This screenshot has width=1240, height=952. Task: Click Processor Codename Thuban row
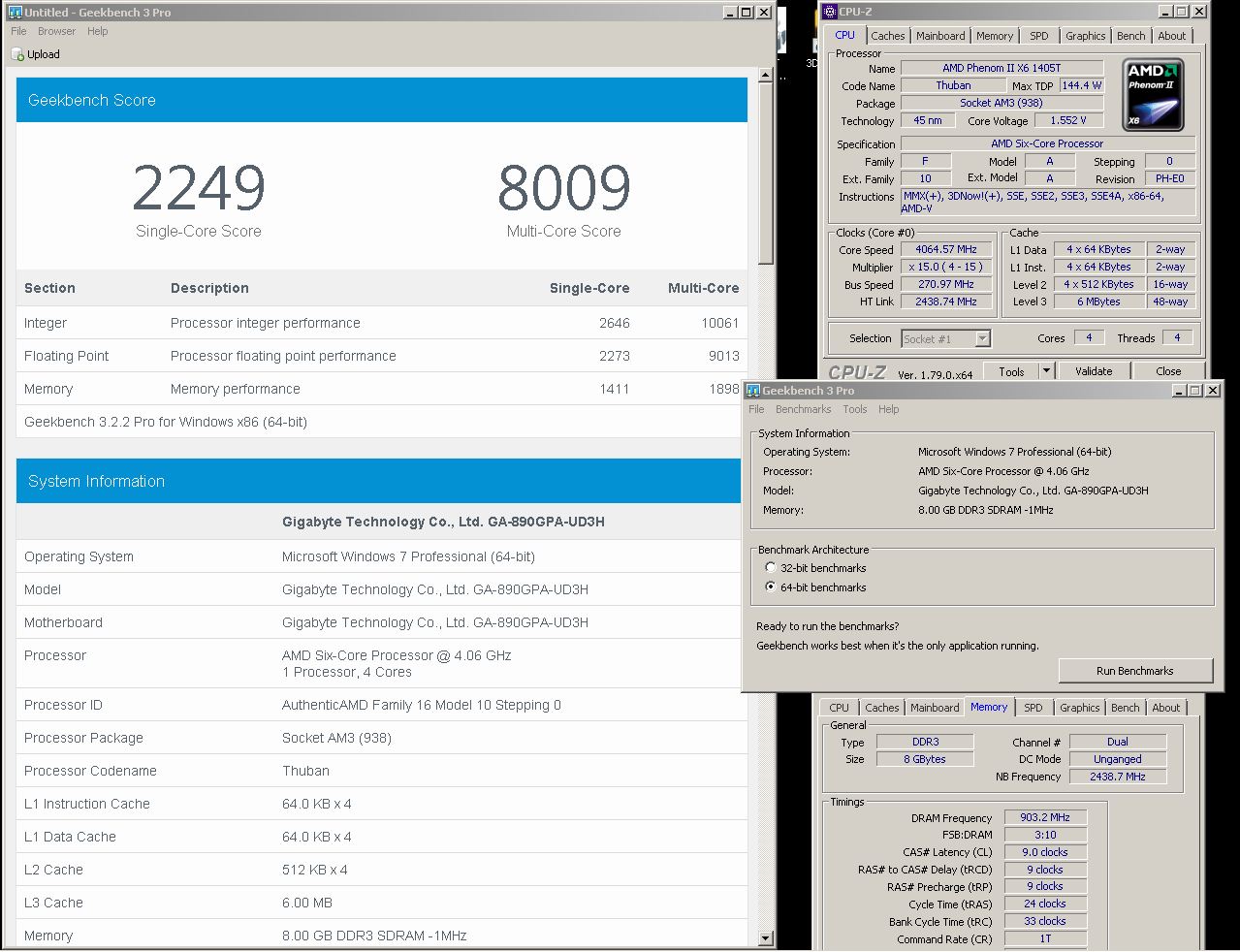click(381, 771)
